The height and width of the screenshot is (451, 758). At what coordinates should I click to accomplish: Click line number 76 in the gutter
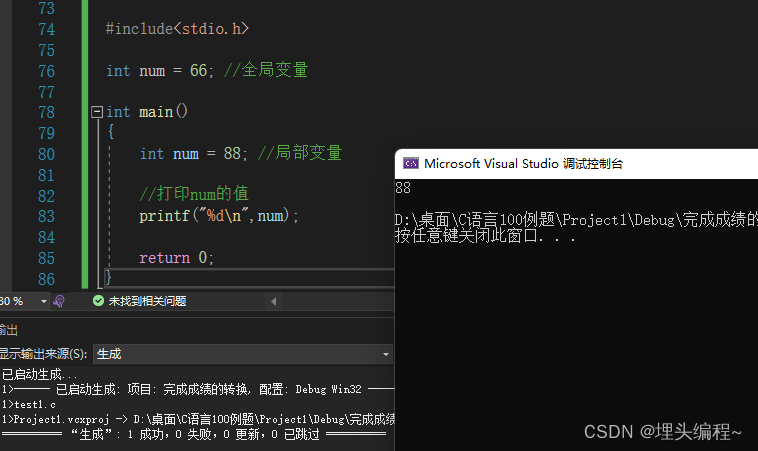point(46,72)
